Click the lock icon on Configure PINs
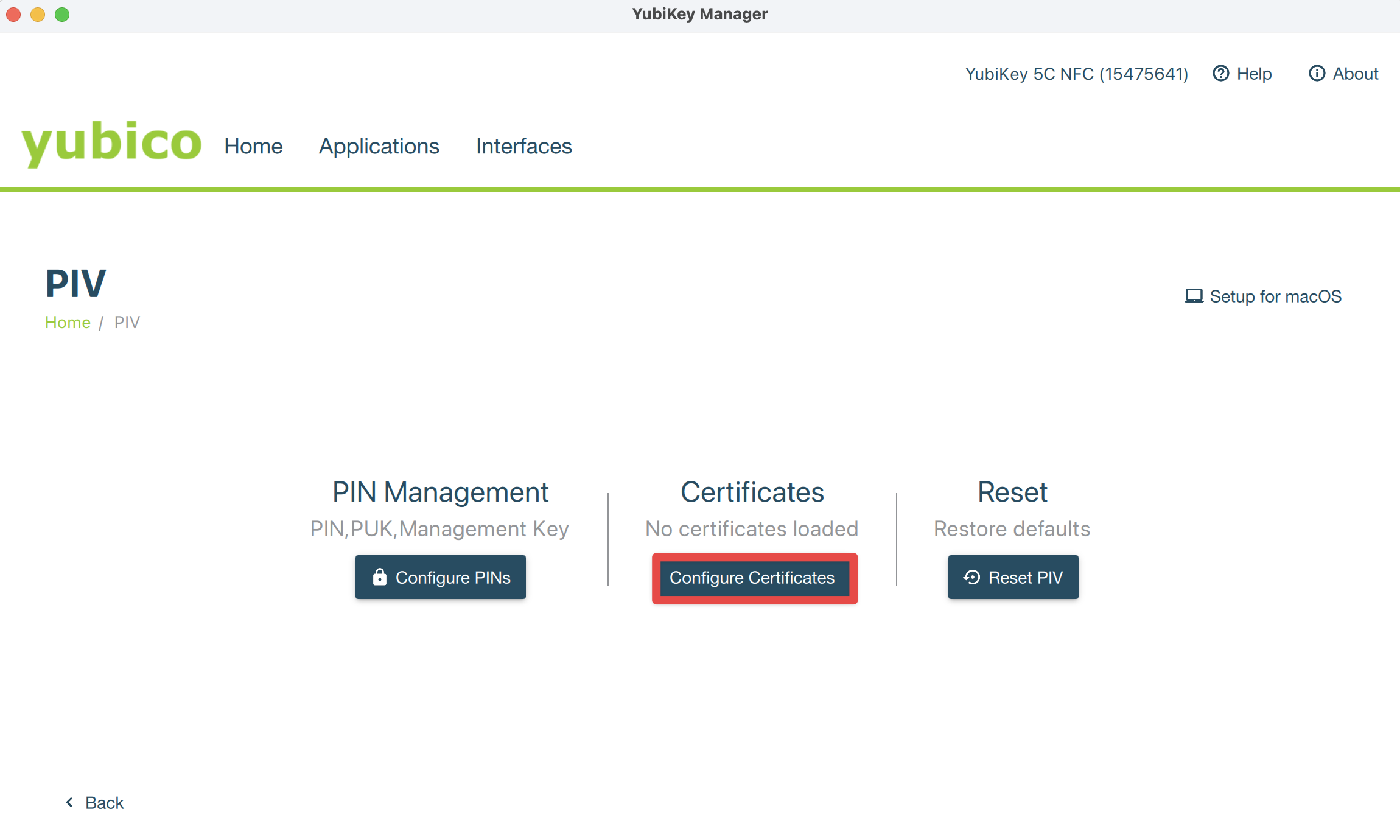The width and height of the screenshot is (1400, 840). click(x=379, y=576)
